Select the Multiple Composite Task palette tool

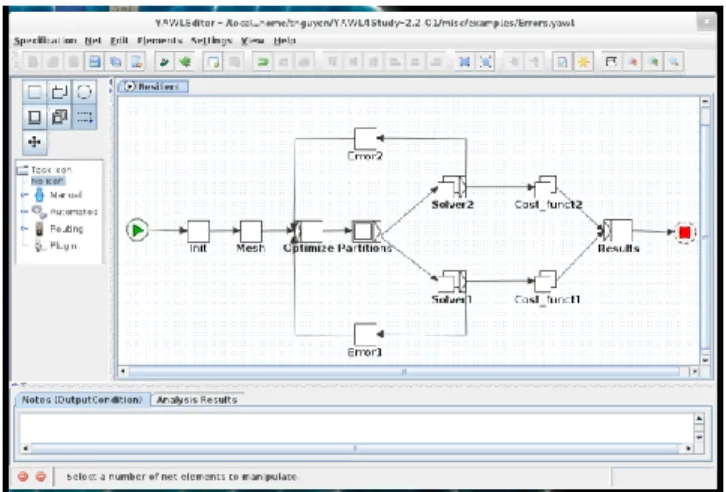click(60, 117)
